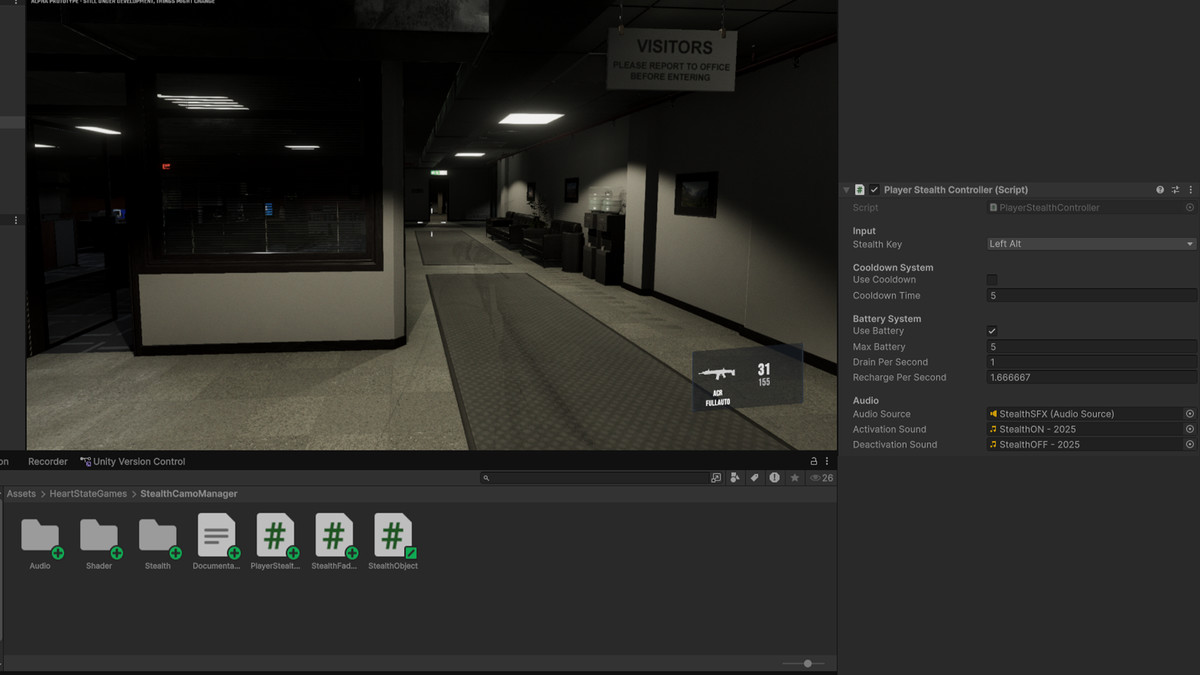The height and width of the screenshot is (675, 1200).
Task: Pick object for Activation Sound field
Action: (1190, 429)
